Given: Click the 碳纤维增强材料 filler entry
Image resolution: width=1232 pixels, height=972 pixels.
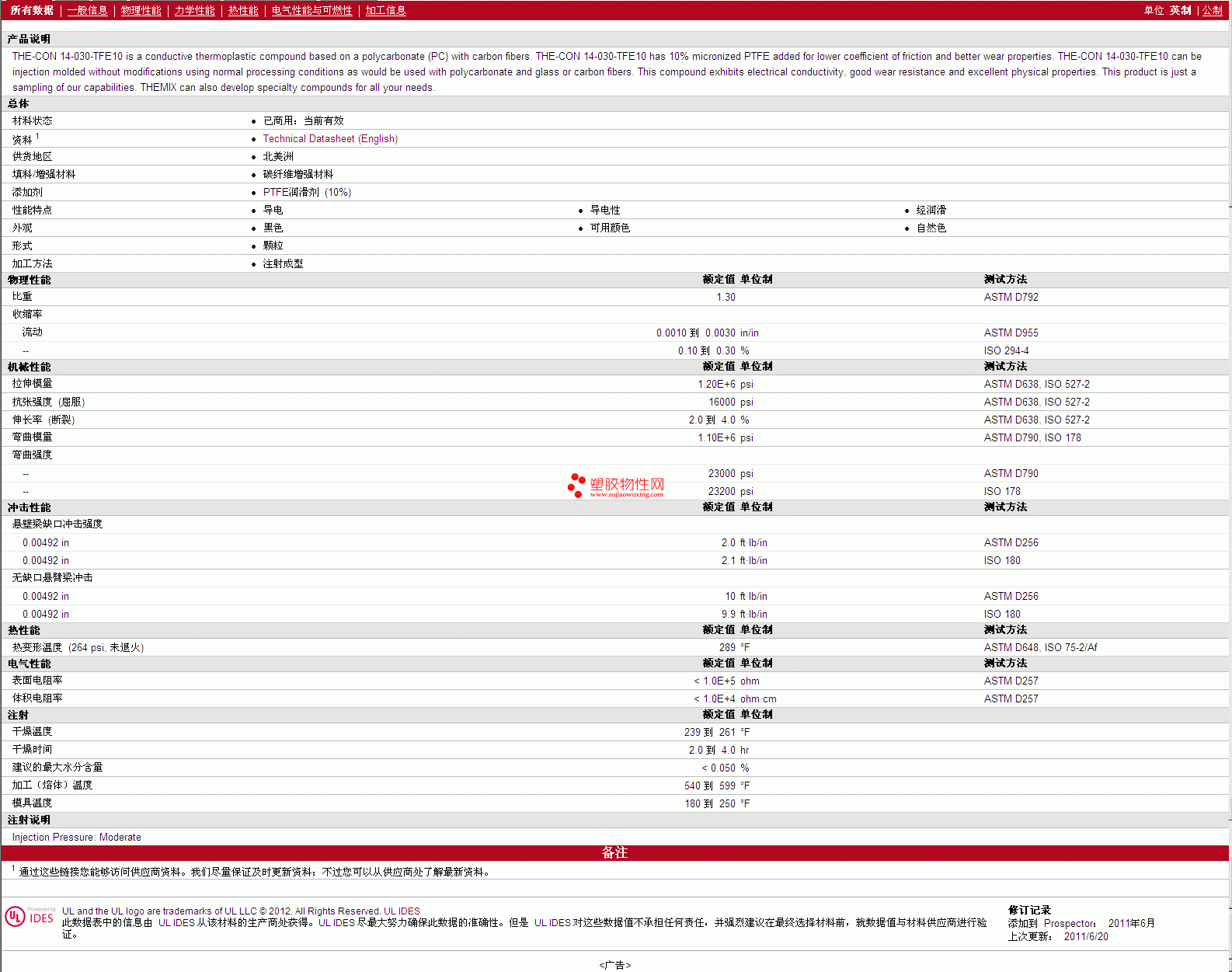Looking at the screenshot, I should click(298, 175).
